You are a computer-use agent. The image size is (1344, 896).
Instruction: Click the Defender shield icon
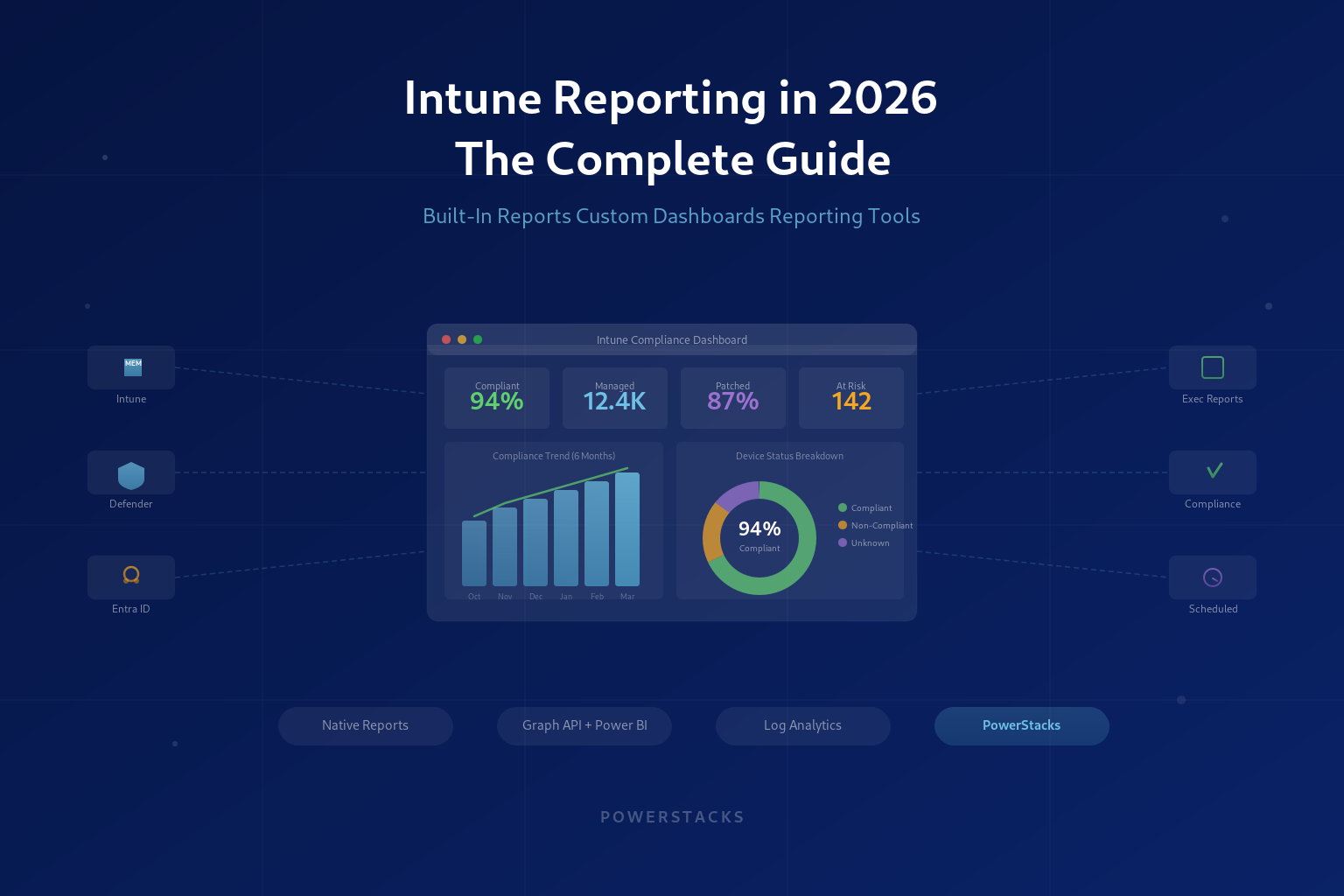[130, 472]
